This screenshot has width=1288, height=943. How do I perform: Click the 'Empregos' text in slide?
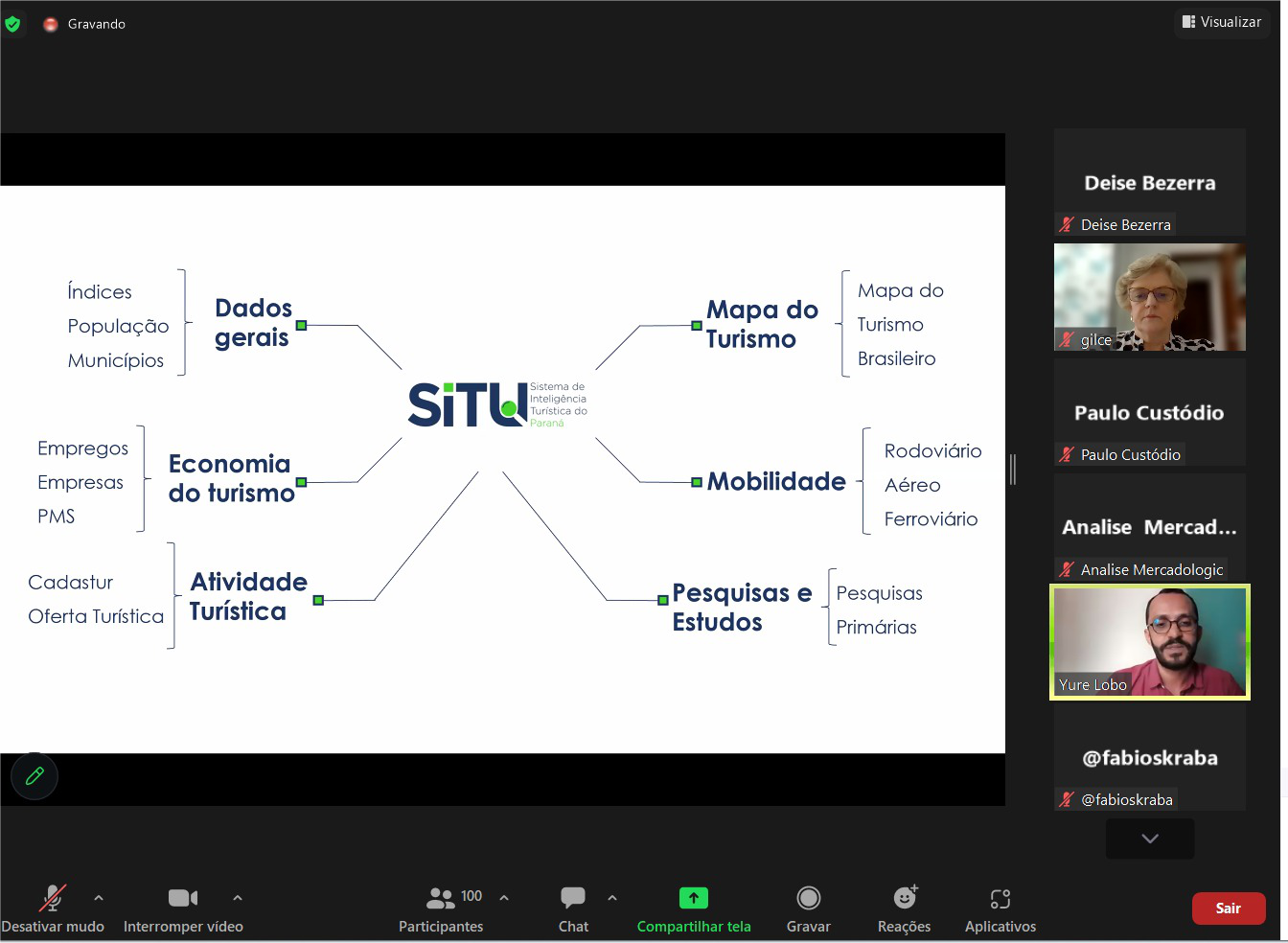coord(82,448)
